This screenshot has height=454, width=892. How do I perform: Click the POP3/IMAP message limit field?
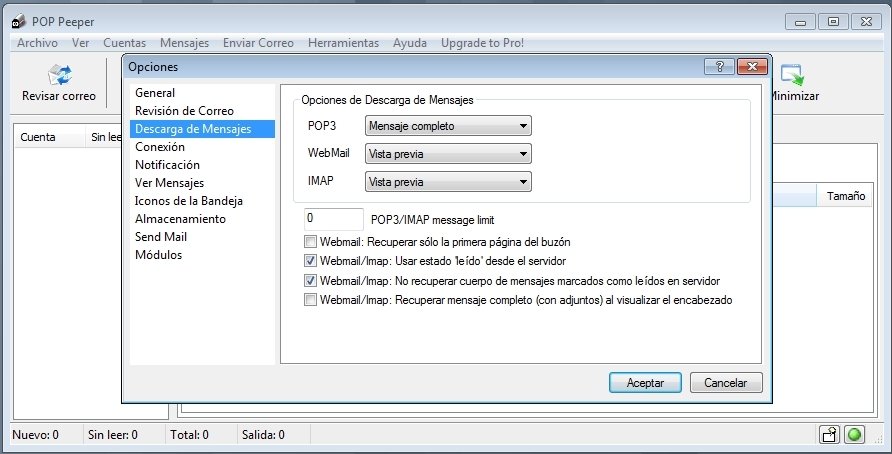click(x=334, y=219)
